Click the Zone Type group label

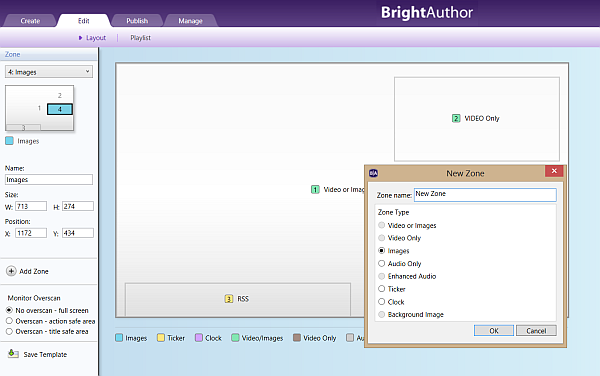[x=393, y=212]
